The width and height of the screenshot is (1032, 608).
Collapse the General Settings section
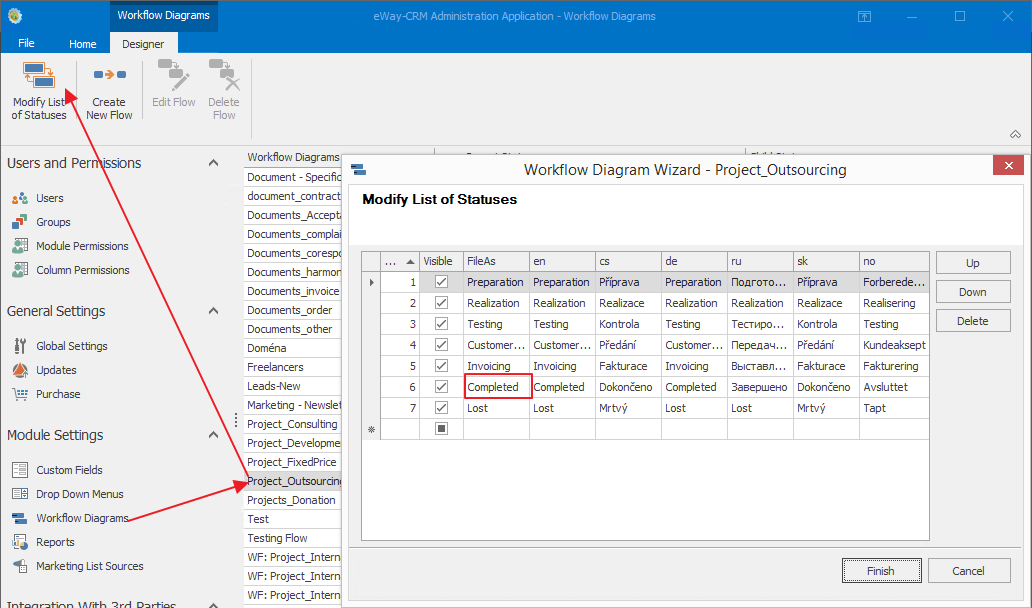coord(213,311)
